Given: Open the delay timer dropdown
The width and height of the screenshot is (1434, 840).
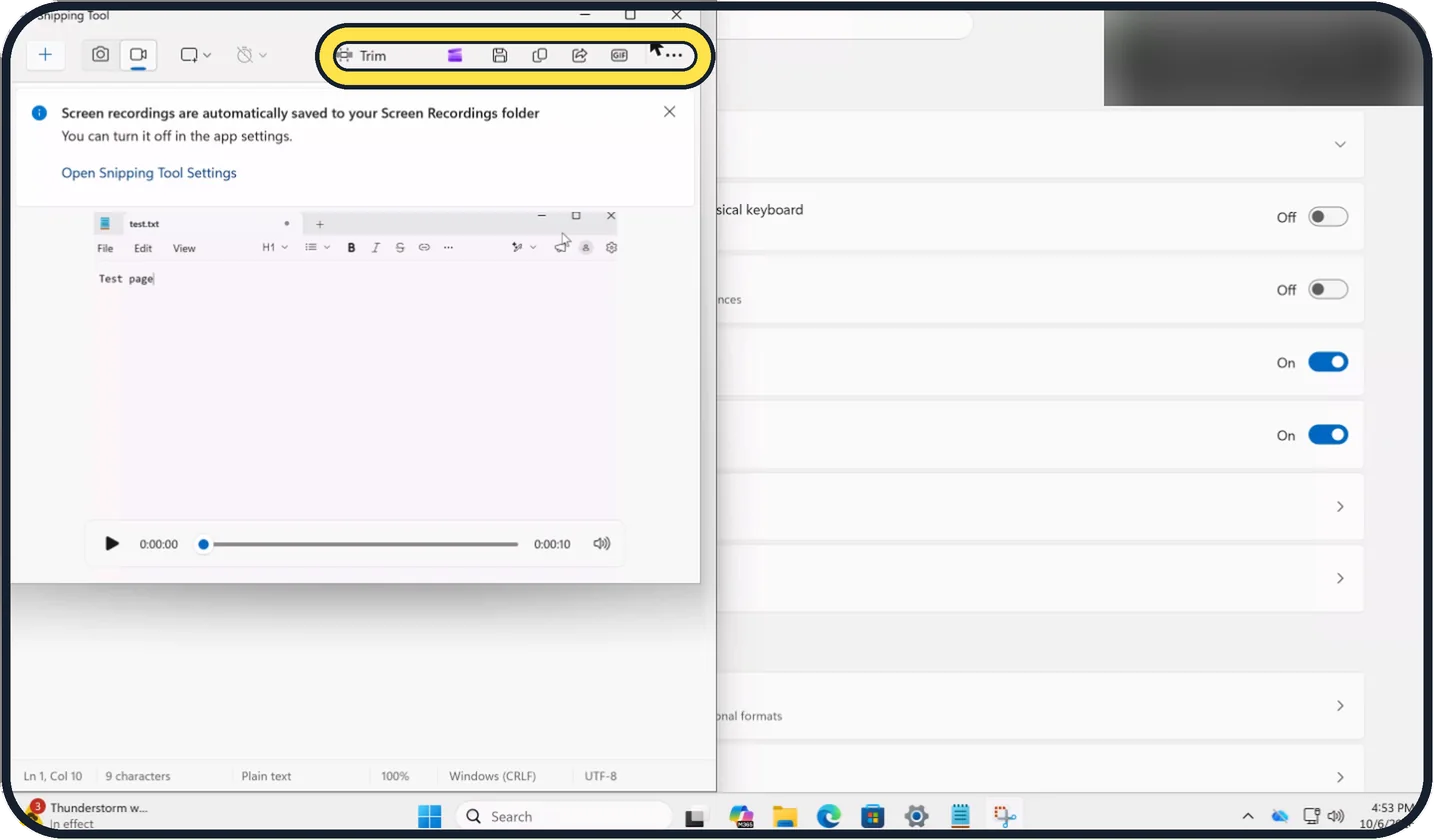Looking at the screenshot, I should click(x=251, y=55).
